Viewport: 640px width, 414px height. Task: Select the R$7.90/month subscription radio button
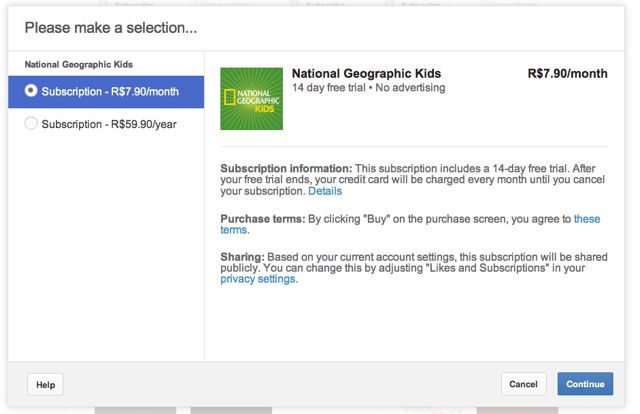point(31,91)
